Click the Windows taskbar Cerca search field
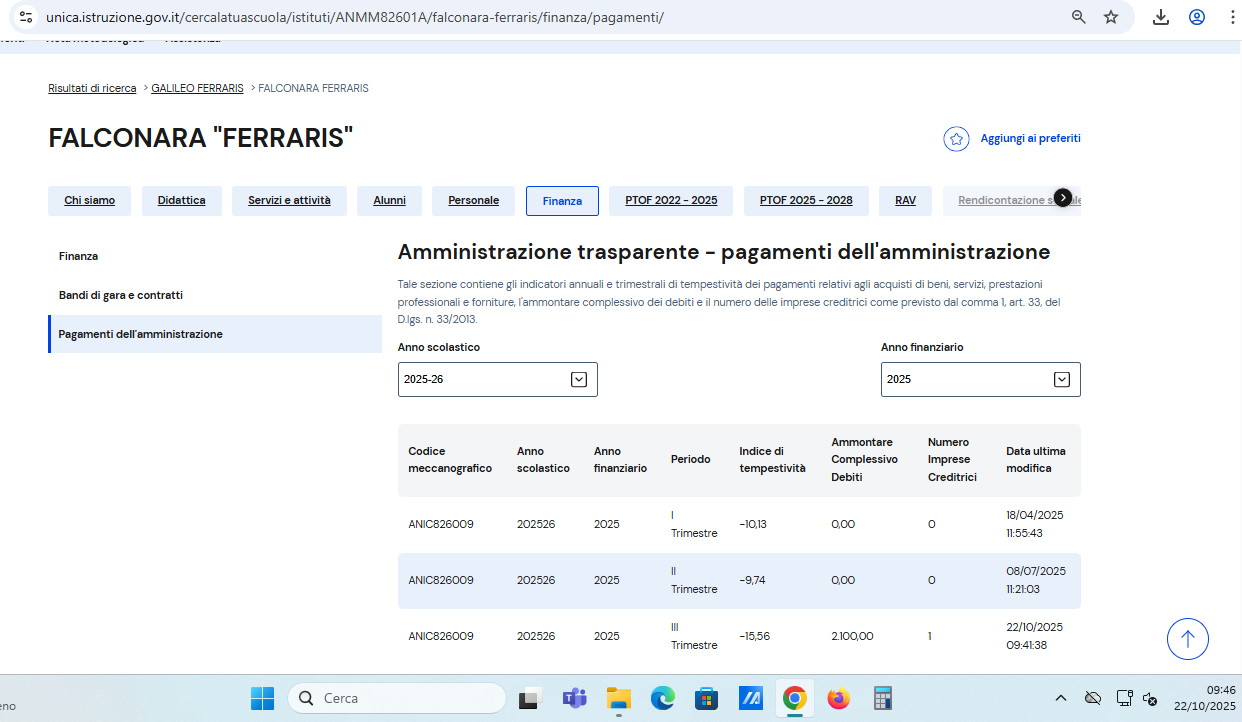 point(397,698)
